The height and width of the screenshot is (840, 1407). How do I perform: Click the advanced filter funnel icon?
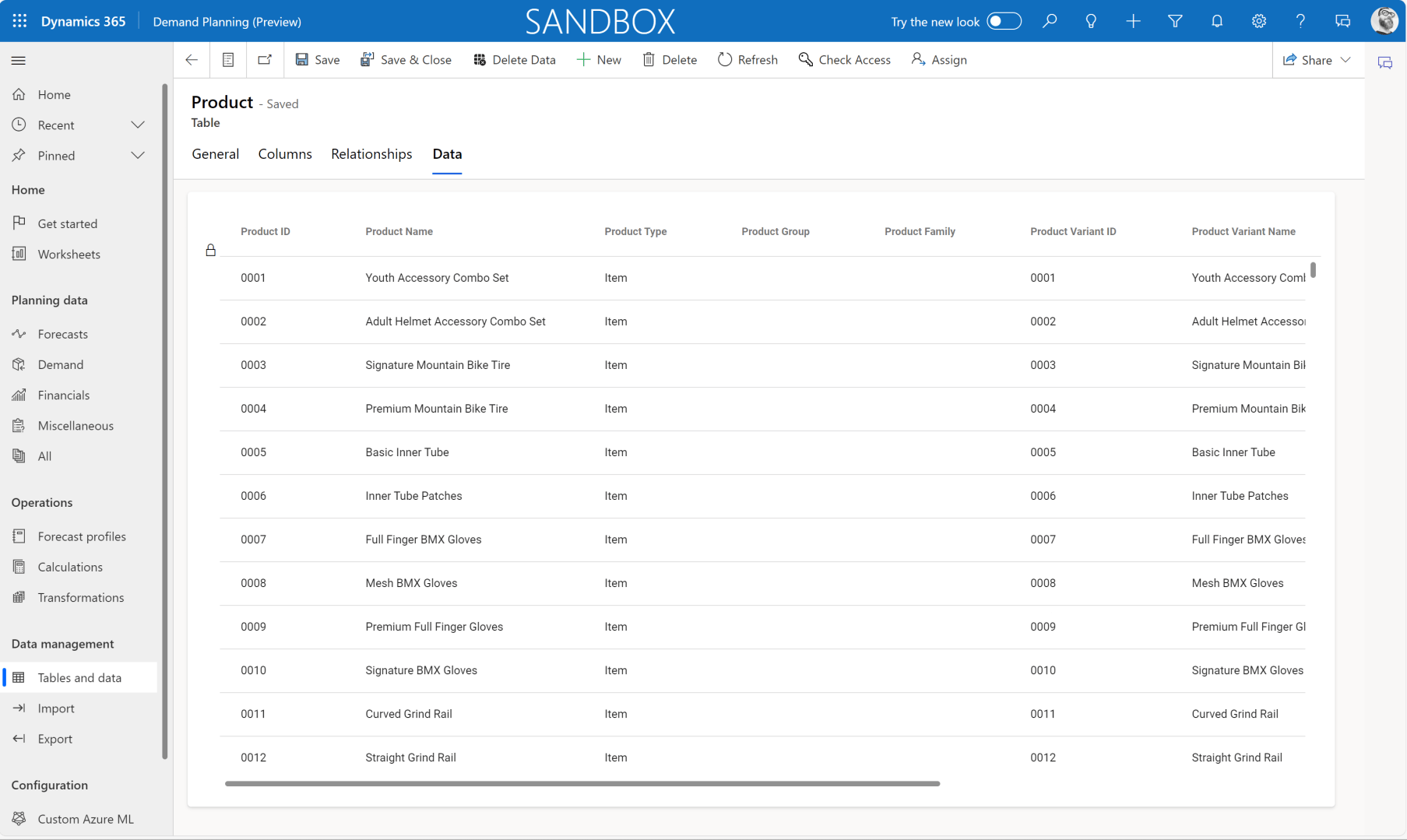coord(1175,21)
